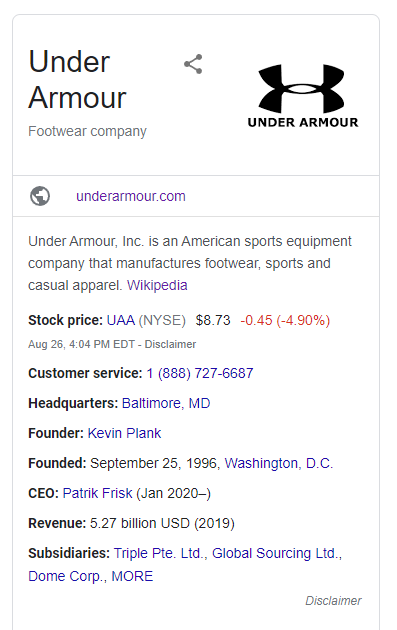This screenshot has width=397, height=630.
Task: Open the underarmour.com website link
Action: point(131,196)
